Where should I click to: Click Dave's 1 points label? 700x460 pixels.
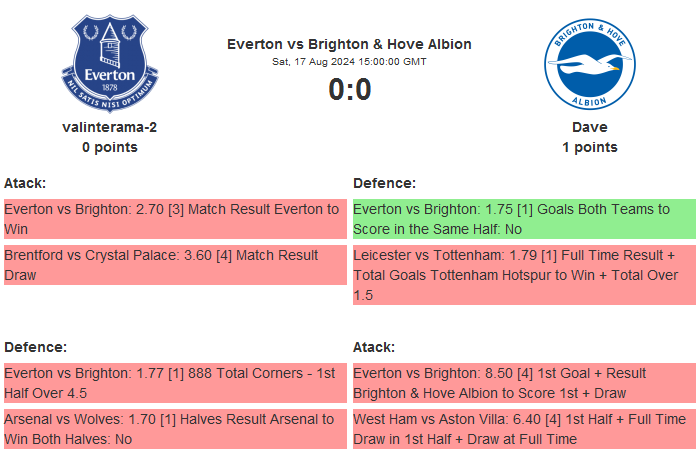coord(589,147)
